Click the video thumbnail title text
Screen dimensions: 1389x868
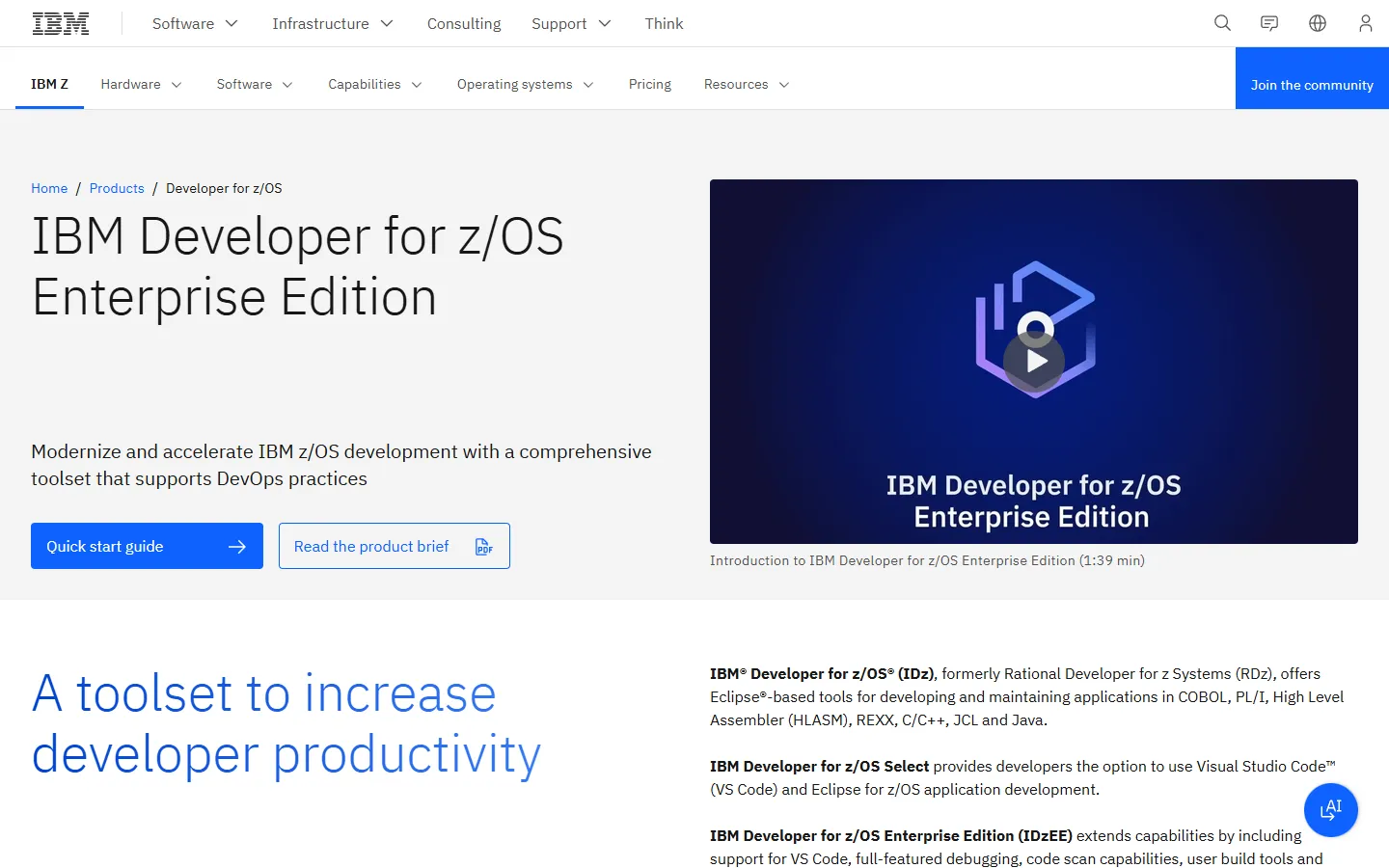pyautogui.click(x=1033, y=501)
